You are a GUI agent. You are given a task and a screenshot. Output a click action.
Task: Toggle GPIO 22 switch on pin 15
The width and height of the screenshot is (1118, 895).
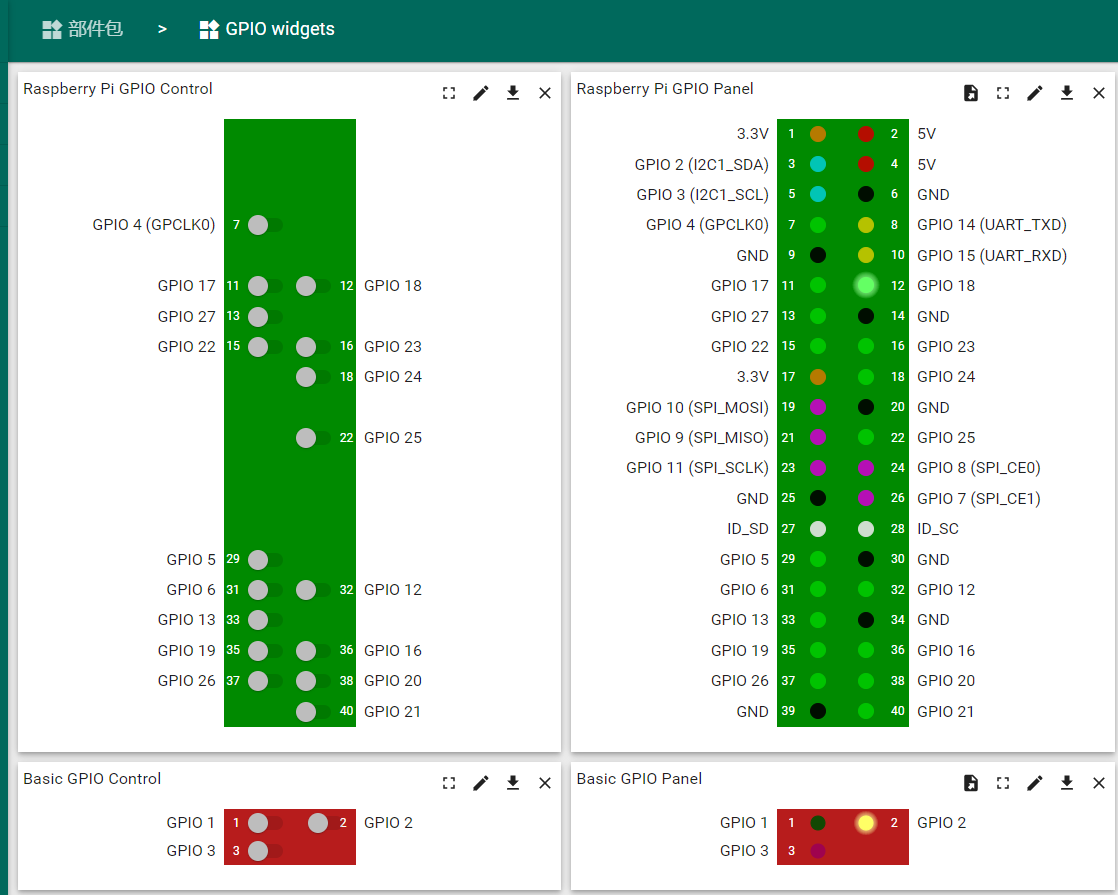(265, 347)
